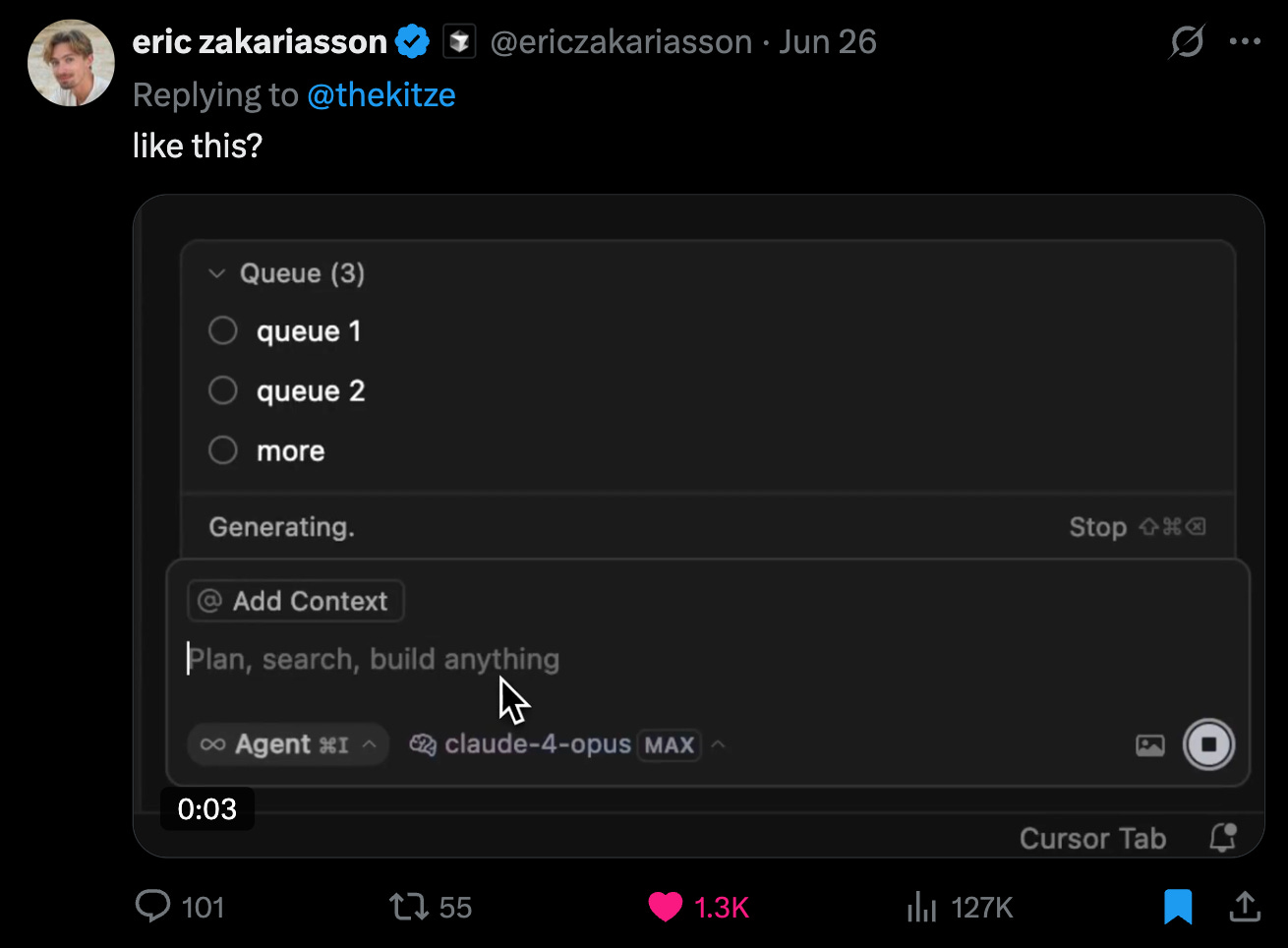Click the repost icon

point(408,906)
